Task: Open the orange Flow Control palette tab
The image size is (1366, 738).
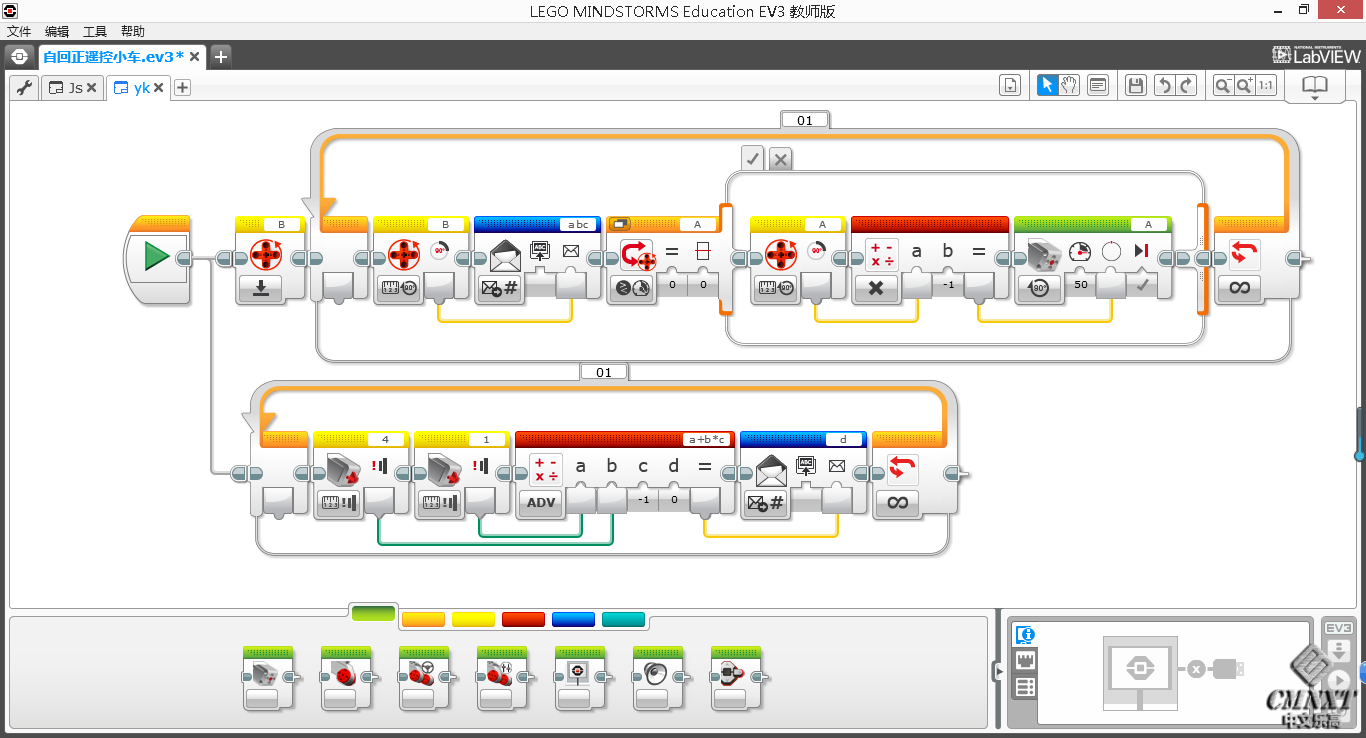Action: pos(423,620)
